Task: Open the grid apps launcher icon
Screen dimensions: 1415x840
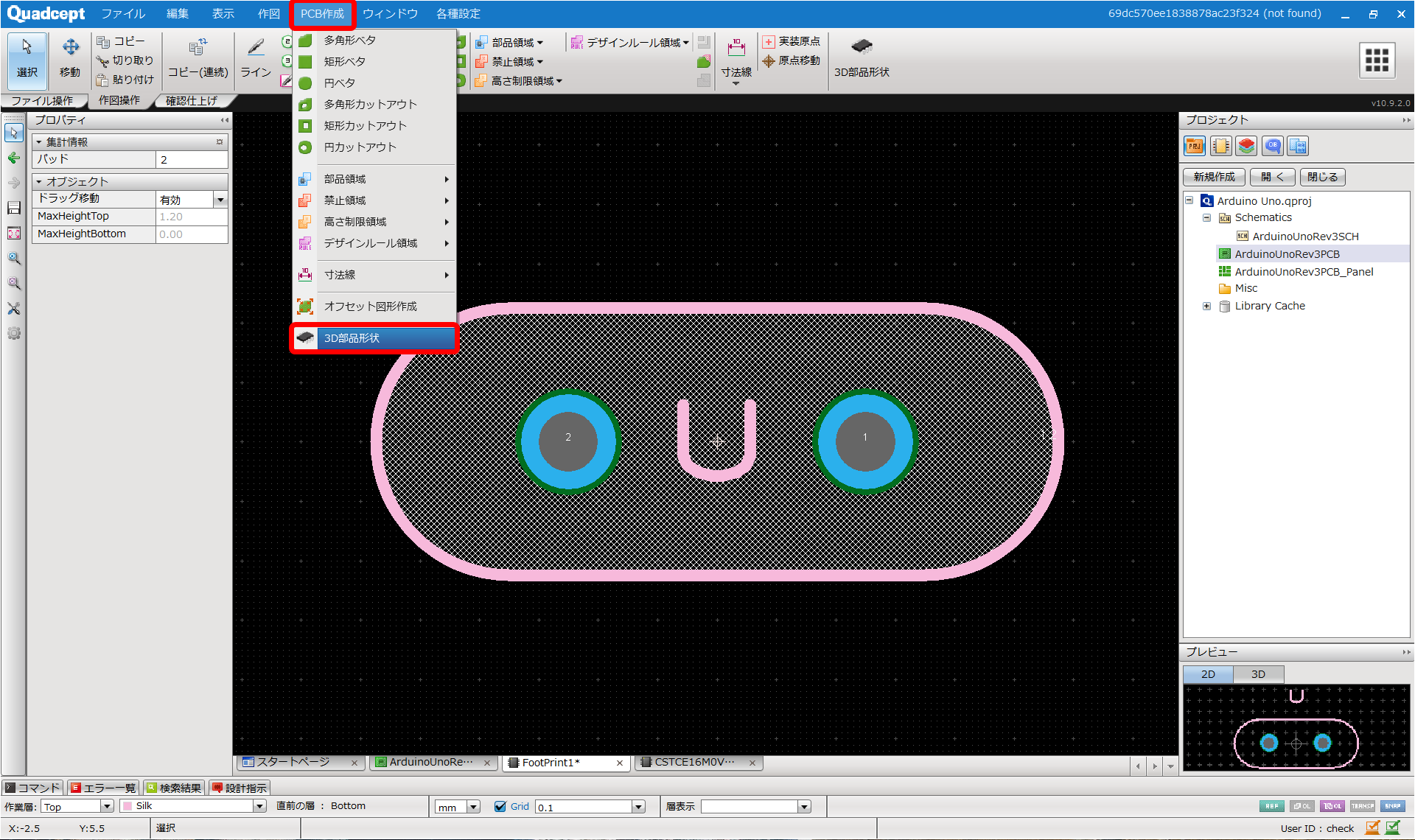Action: (x=1377, y=60)
